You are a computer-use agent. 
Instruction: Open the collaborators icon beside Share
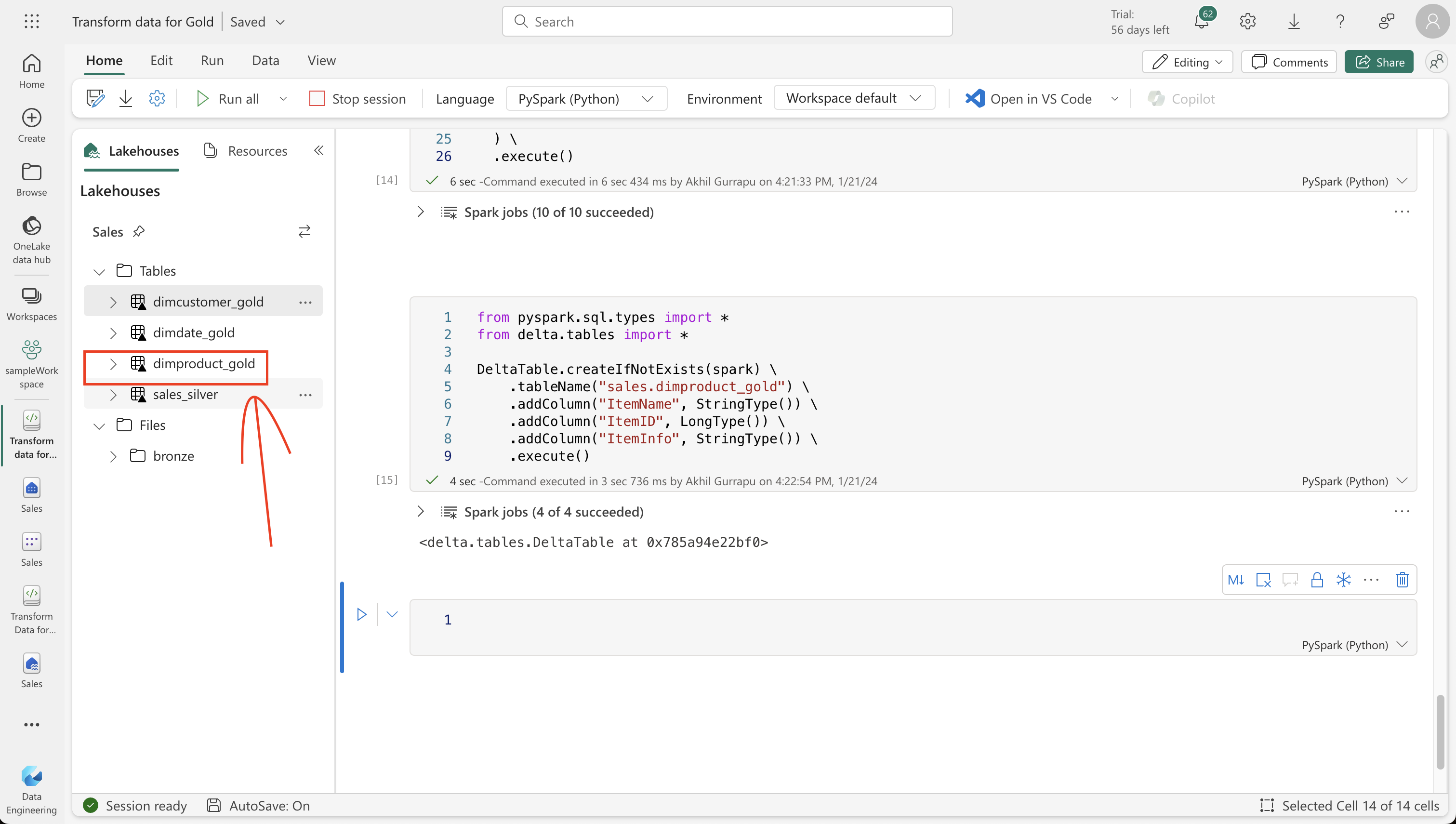coord(1436,62)
